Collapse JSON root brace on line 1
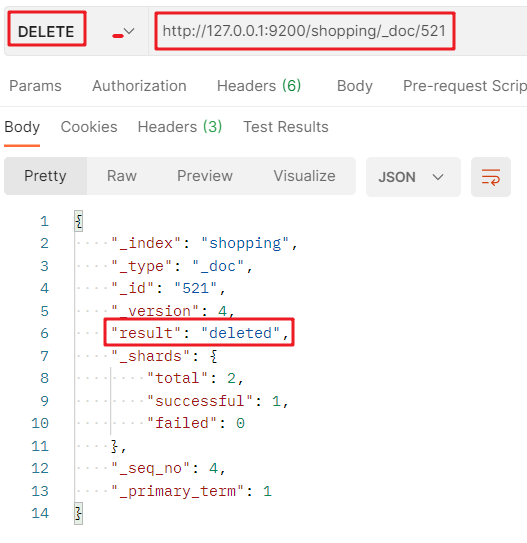 [x=79, y=221]
